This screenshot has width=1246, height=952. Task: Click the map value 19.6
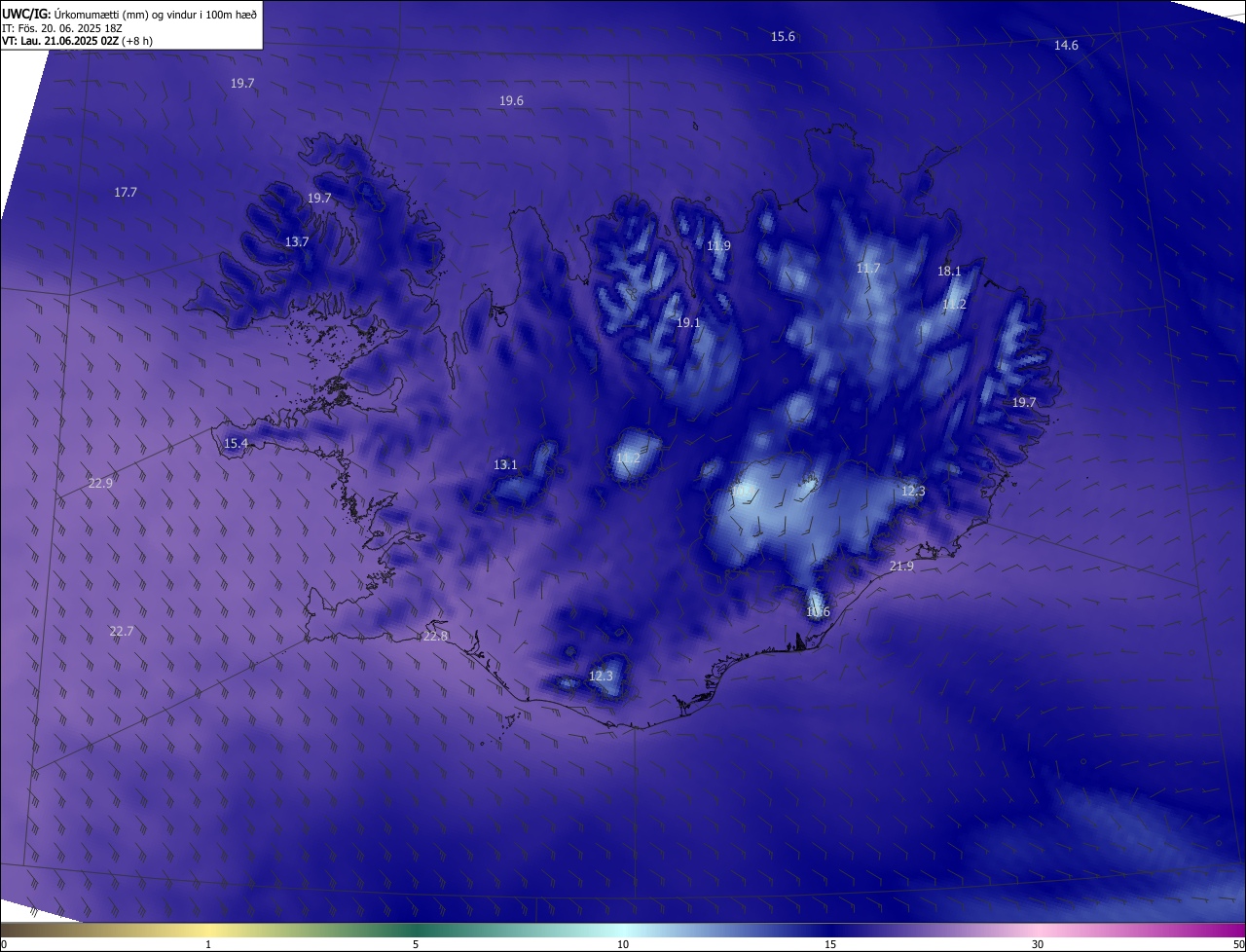511,101
